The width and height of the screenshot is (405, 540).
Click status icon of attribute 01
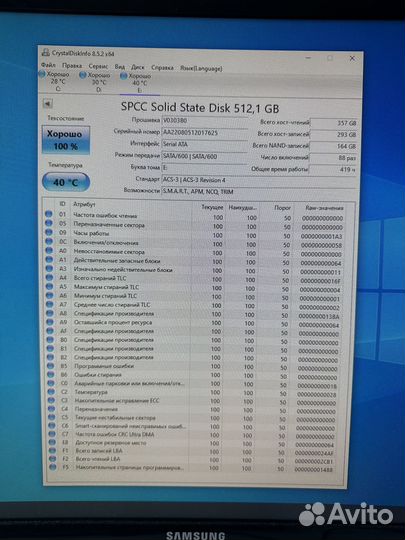pyautogui.click(x=49, y=214)
